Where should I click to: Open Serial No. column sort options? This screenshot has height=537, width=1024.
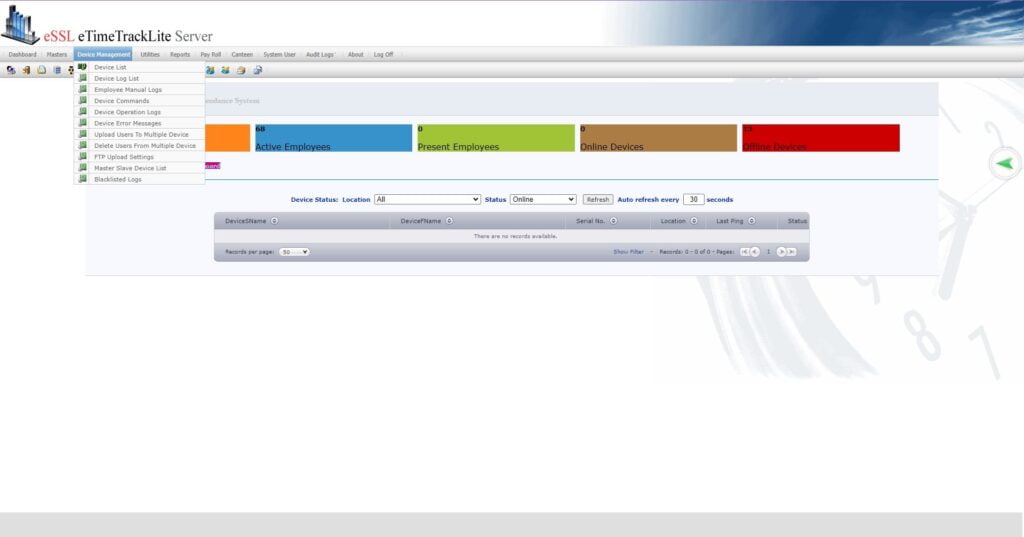pos(613,221)
